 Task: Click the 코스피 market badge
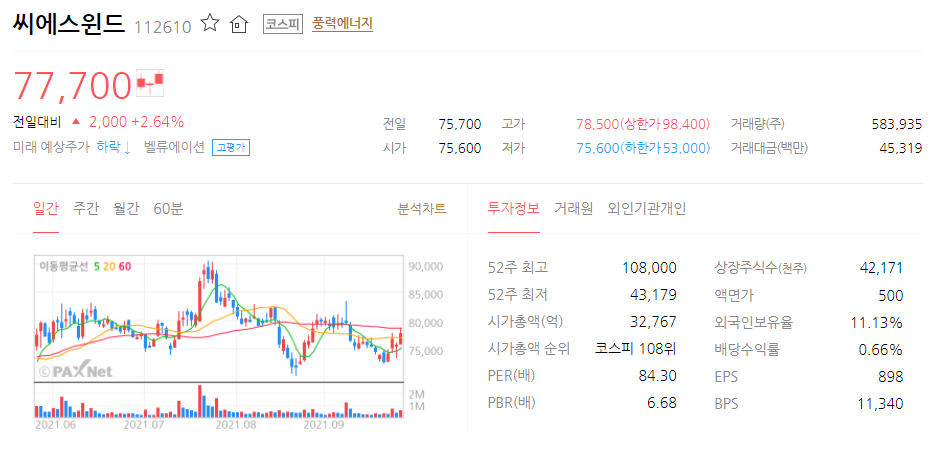(283, 24)
